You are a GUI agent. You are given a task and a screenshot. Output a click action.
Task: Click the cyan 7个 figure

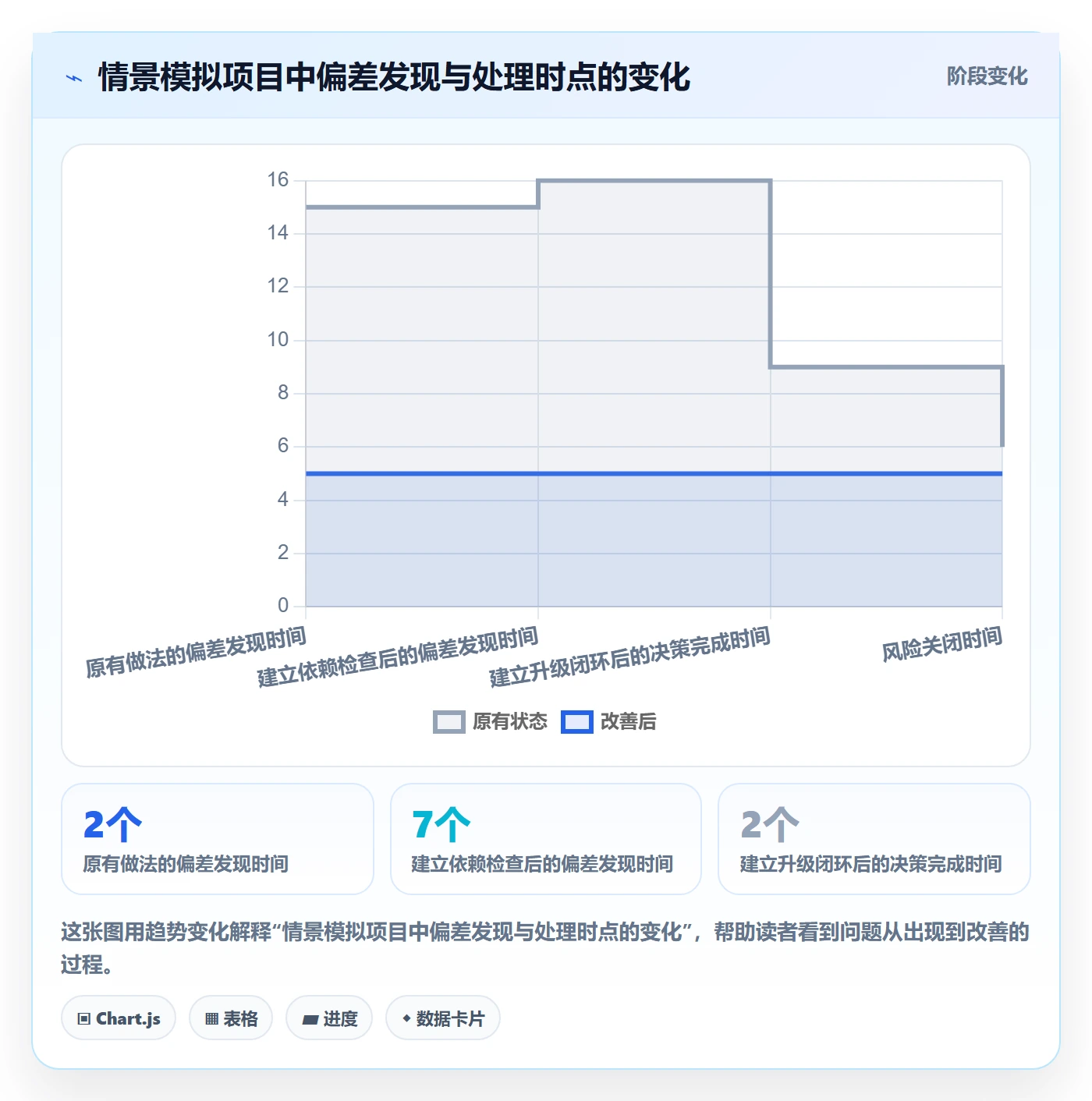441,824
